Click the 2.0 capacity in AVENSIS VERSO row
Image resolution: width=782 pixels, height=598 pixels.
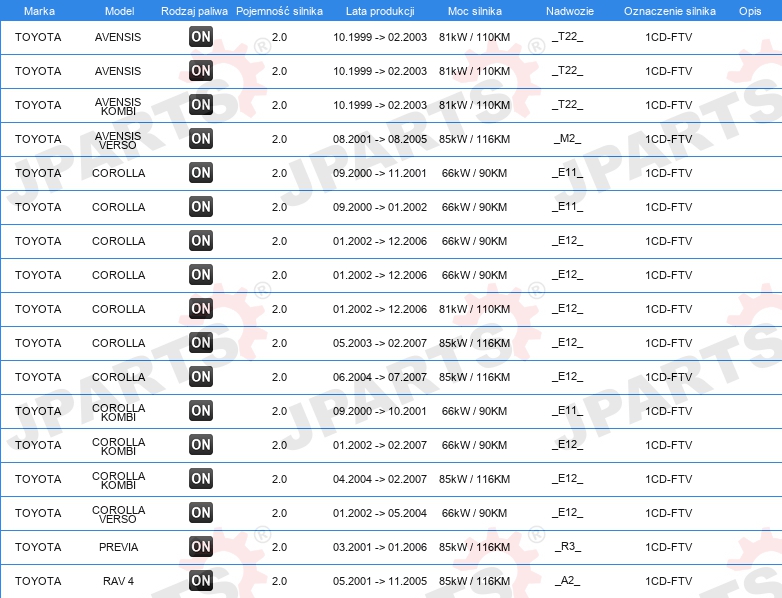pos(279,139)
